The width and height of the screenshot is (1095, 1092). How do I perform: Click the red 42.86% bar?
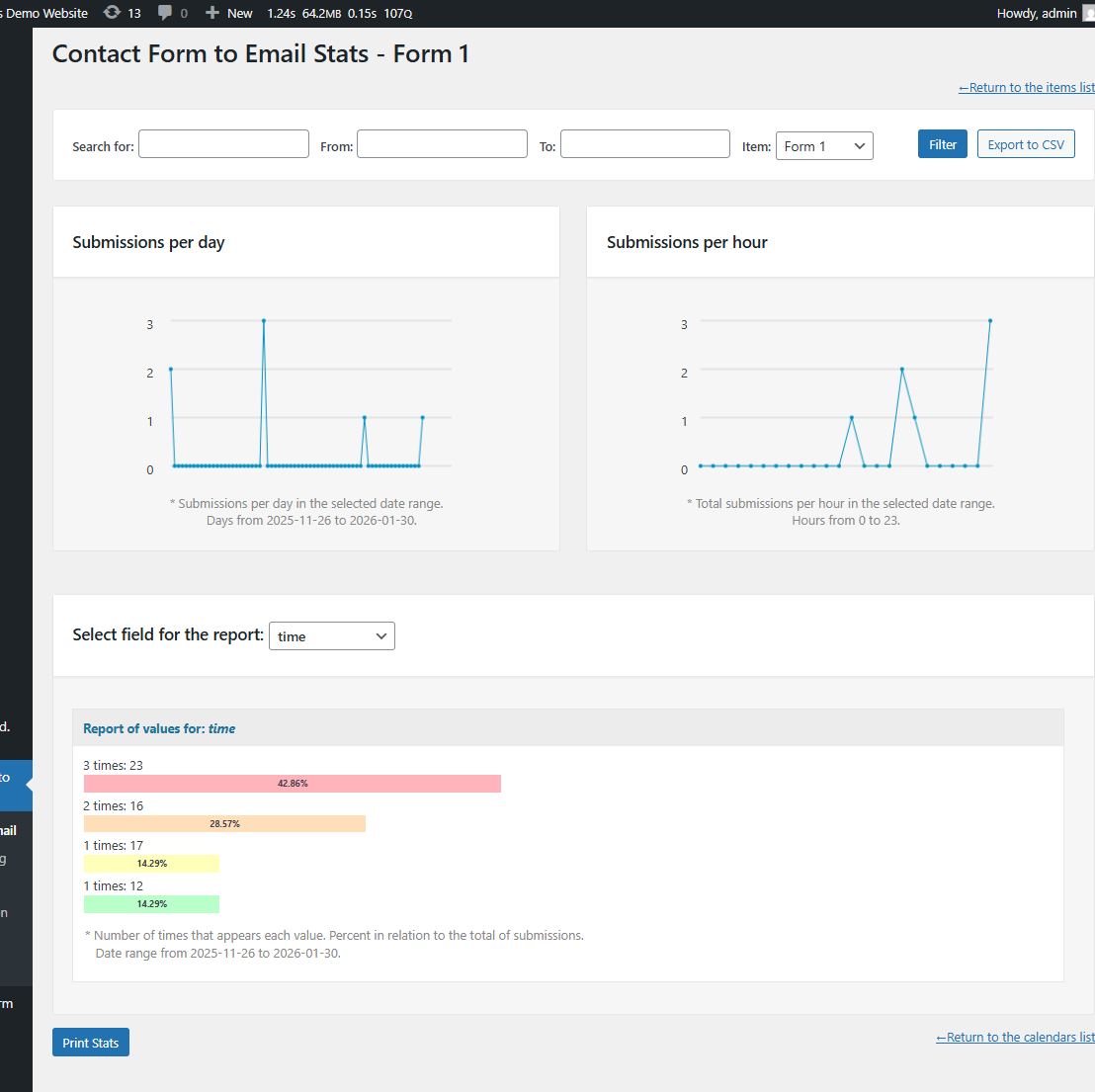(x=293, y=784)
